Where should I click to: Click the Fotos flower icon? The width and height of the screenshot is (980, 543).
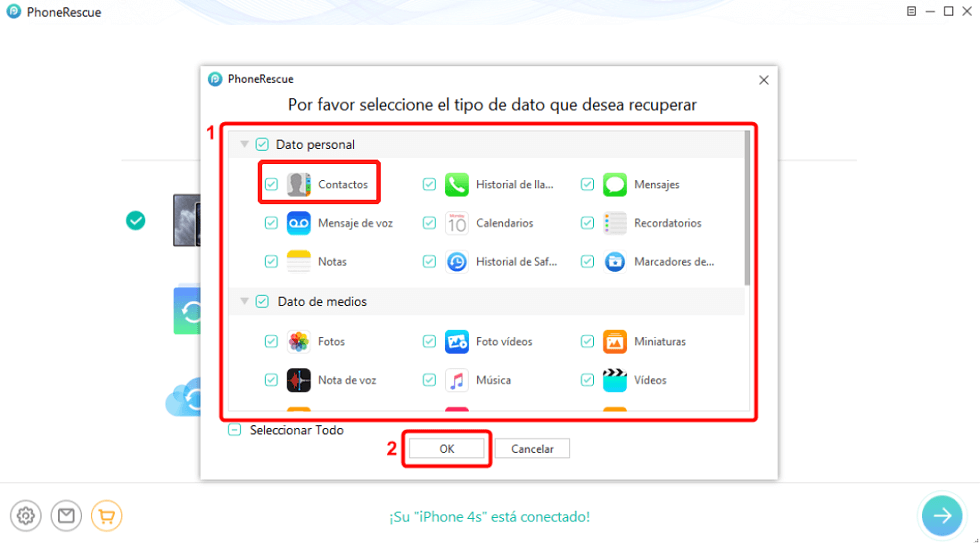coord(299,342)
